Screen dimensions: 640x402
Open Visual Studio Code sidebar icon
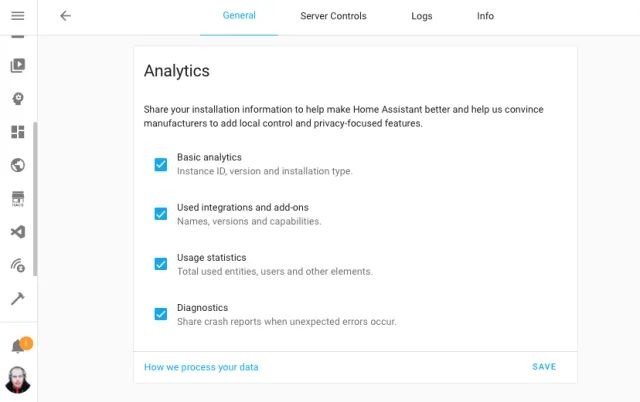[x=17, y=232]
